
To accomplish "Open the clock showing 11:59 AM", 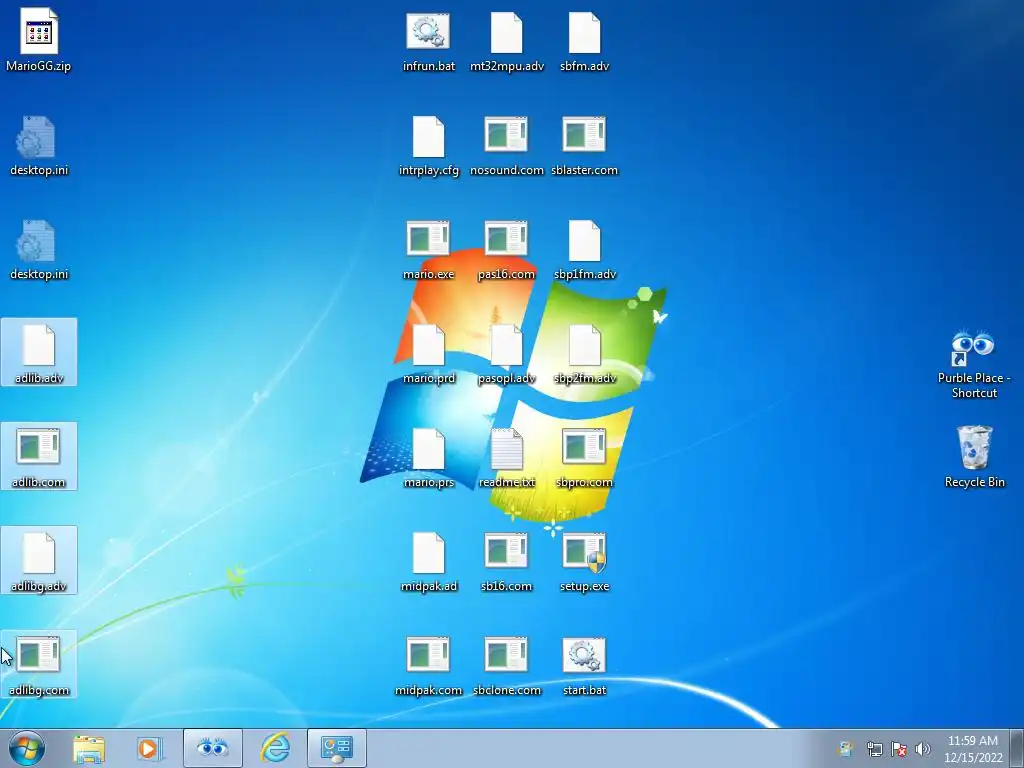I will click(972, 749).
